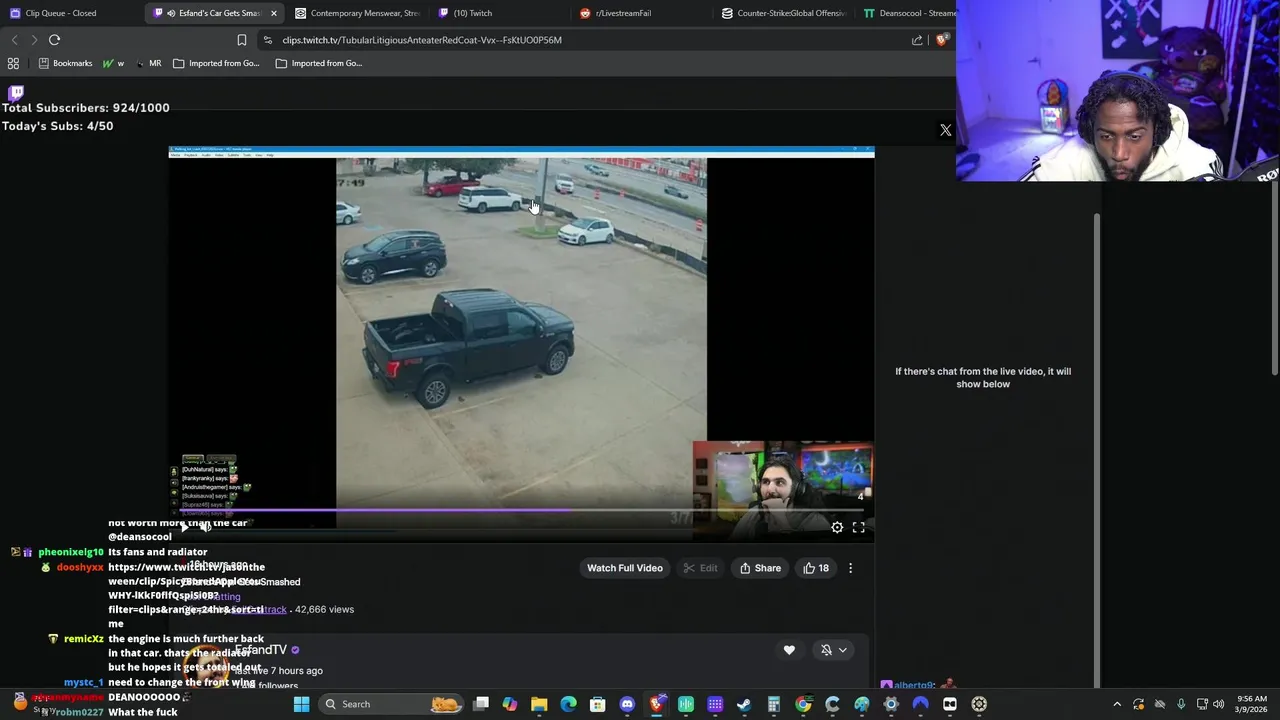Open the Bookmarks folder

[x=65, y=63]
